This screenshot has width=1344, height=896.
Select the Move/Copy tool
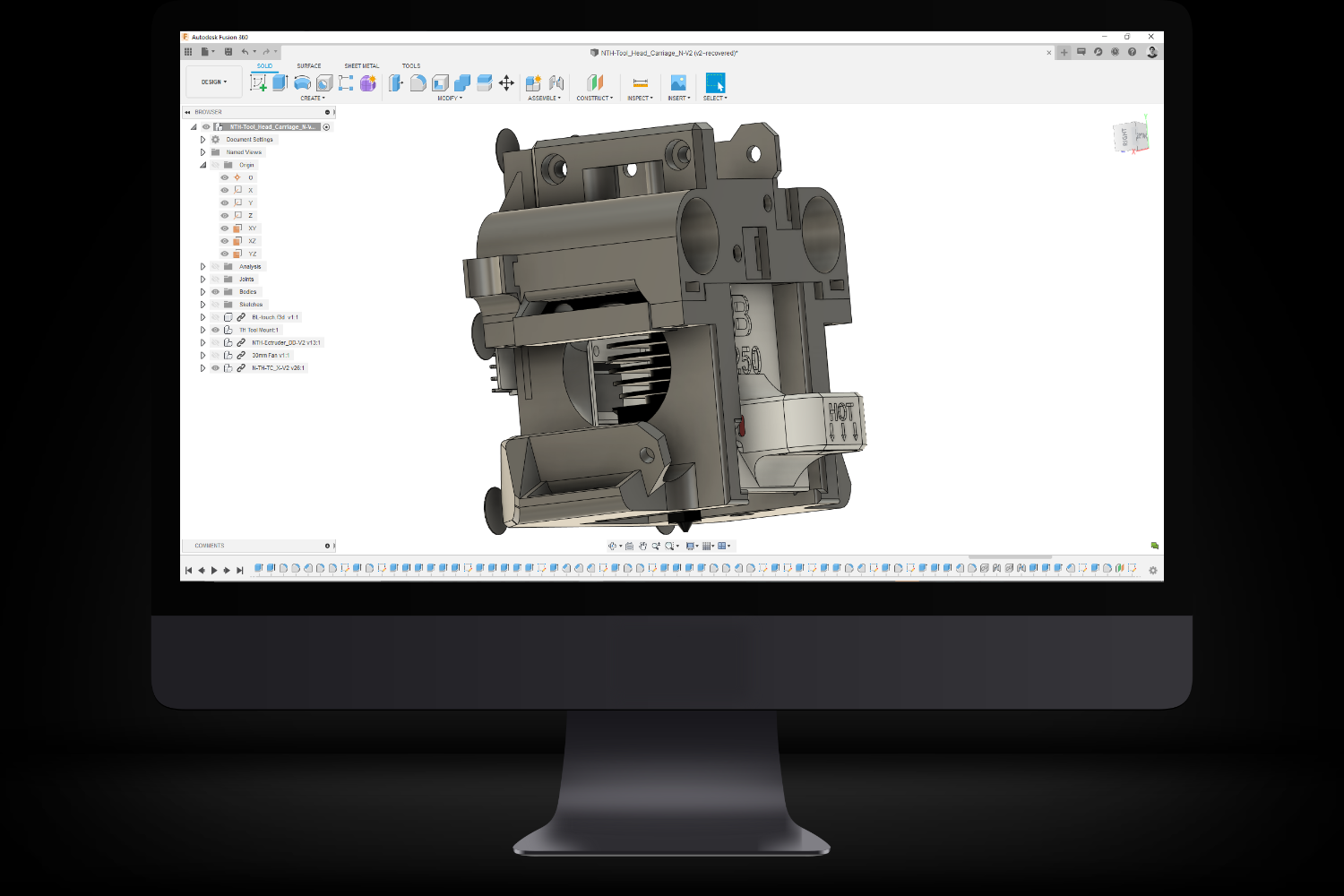(506, 82)
